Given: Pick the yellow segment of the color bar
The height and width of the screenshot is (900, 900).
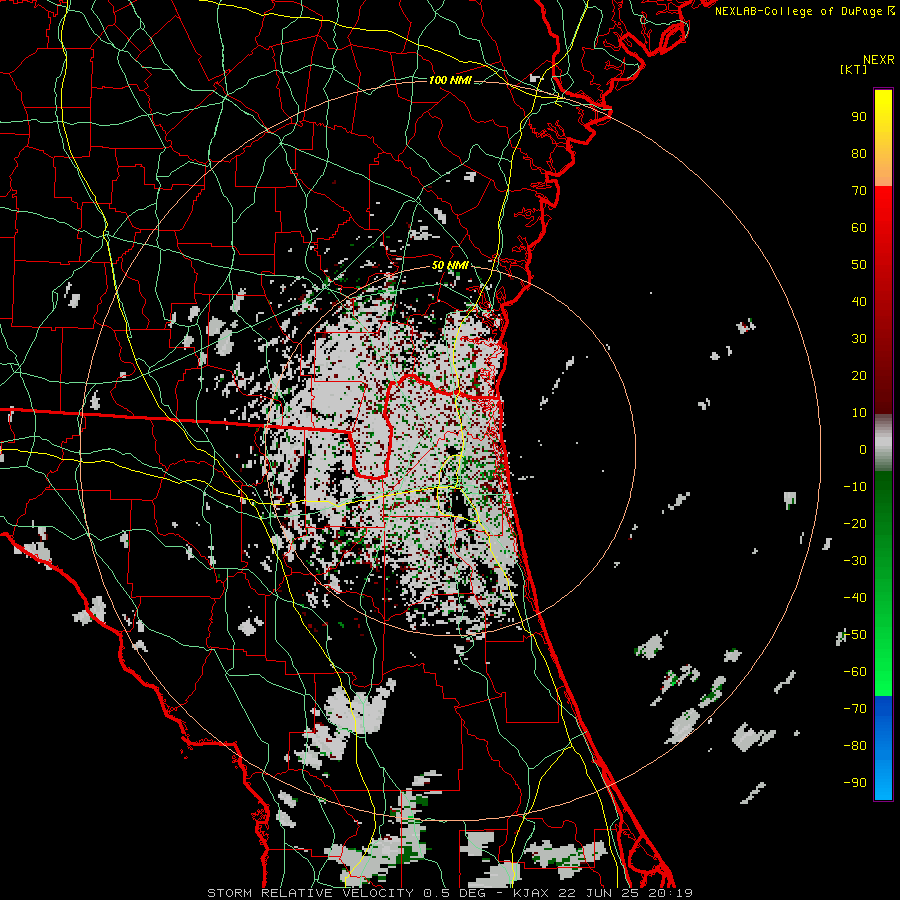Looking at the screenshot, I should 883,138.
